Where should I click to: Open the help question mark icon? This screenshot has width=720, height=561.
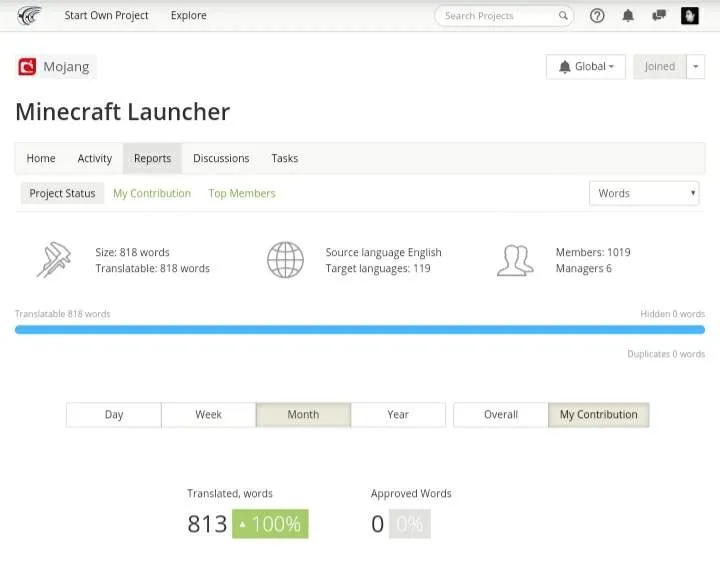coord(597,16)
